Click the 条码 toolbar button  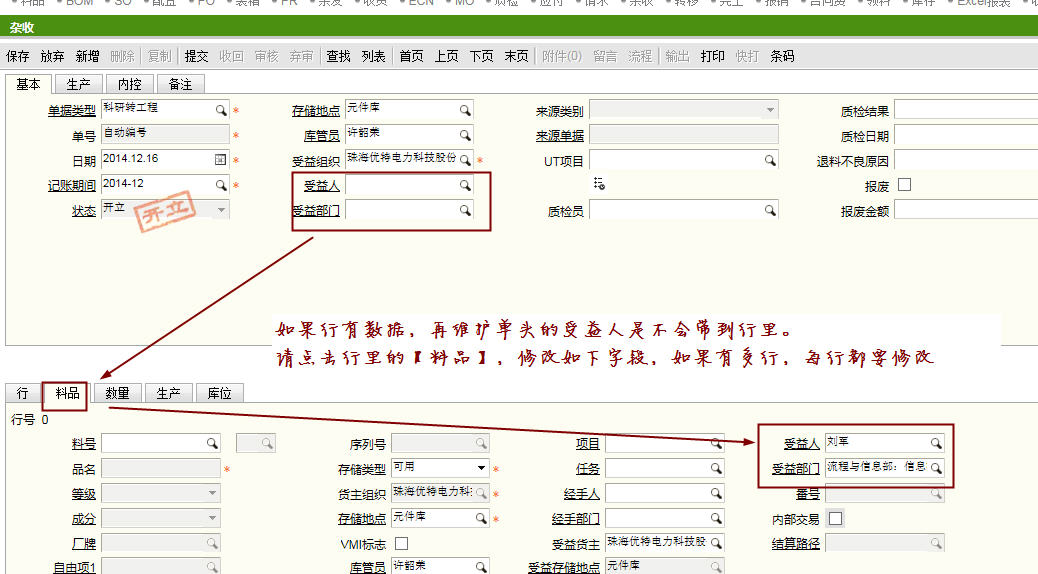782,56
